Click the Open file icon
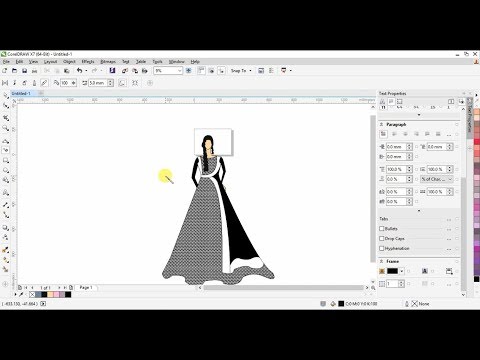480x360 pixels. click(x=14, y=71)
